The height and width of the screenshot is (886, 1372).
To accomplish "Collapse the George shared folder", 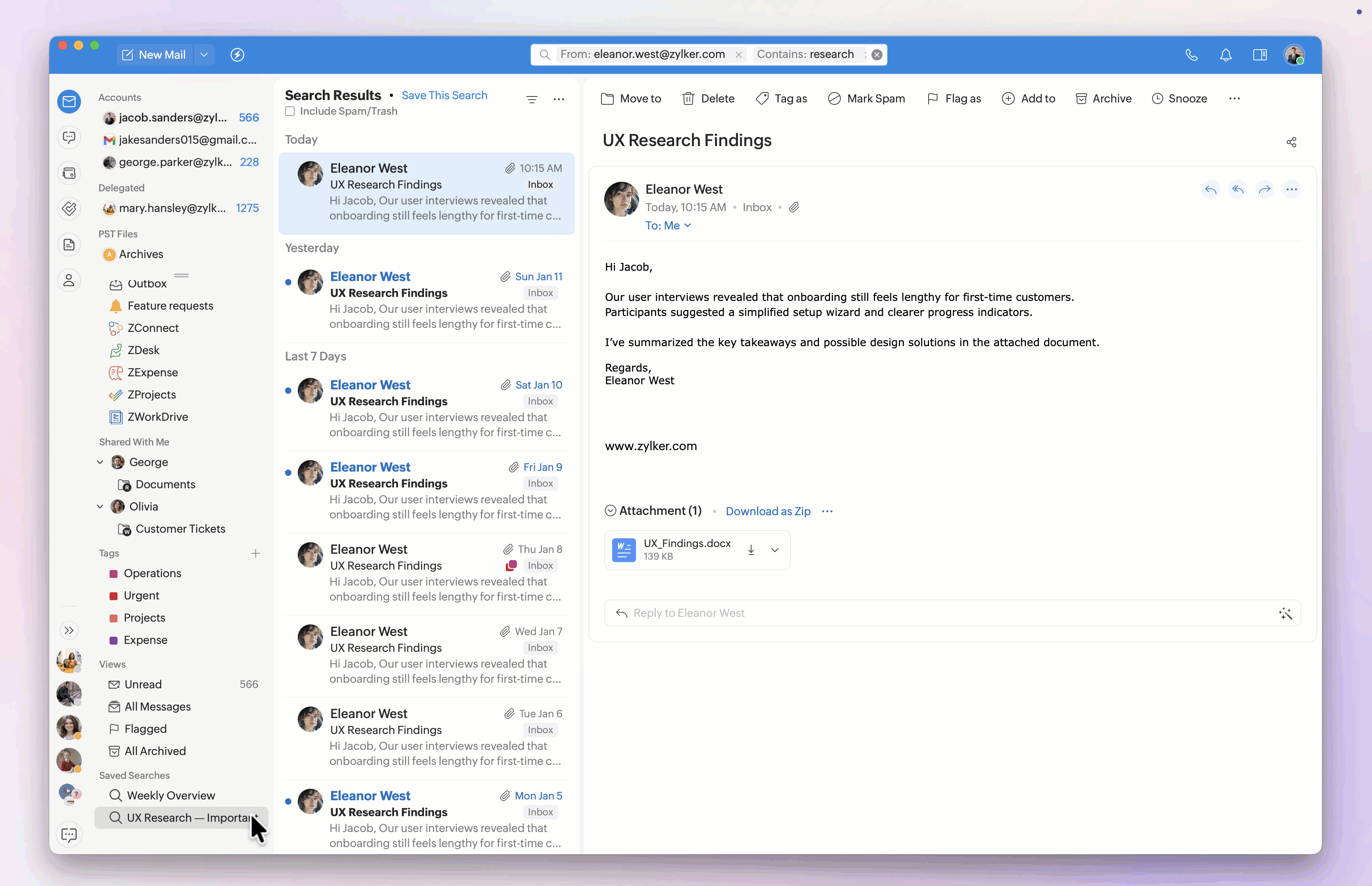I will coord(100,462).
